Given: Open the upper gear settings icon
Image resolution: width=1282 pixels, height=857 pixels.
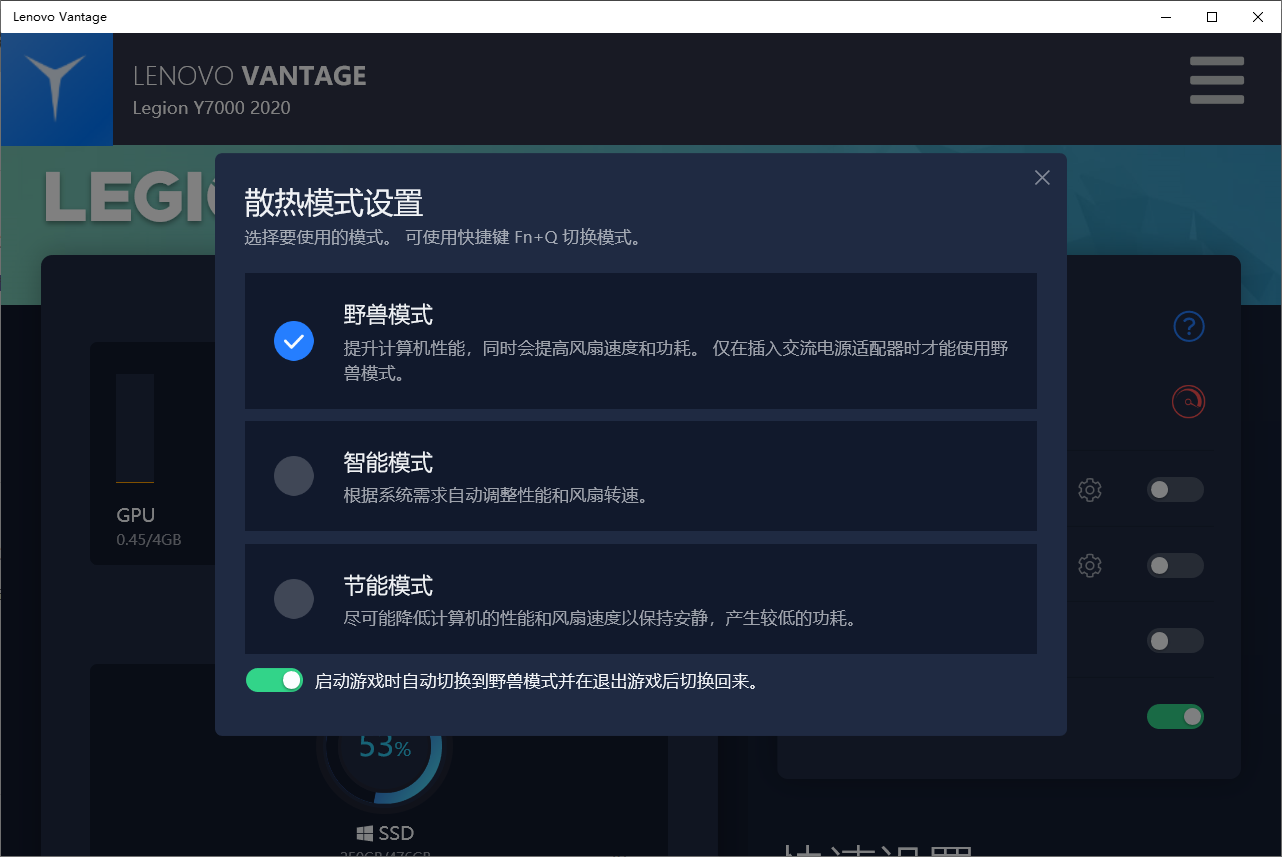Looking at the screenshot, I should (1090, 490).
